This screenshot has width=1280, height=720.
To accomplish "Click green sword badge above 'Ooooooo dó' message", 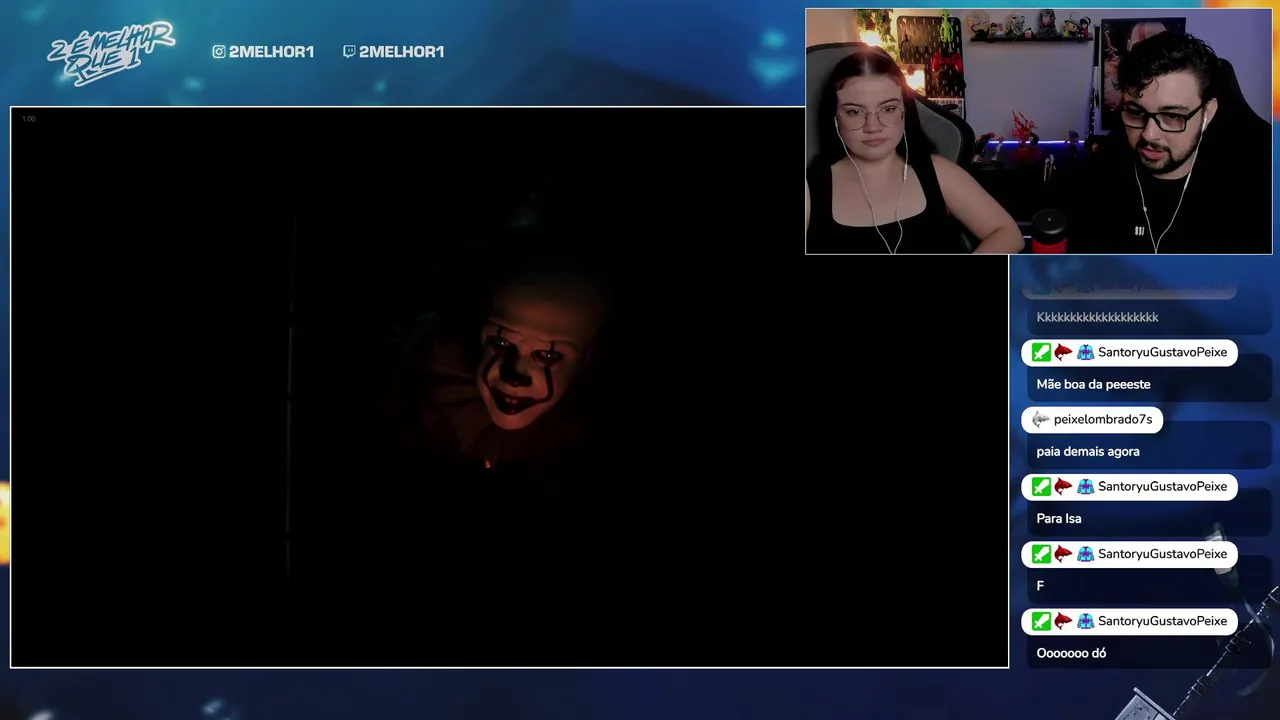I will point(1041,621).
